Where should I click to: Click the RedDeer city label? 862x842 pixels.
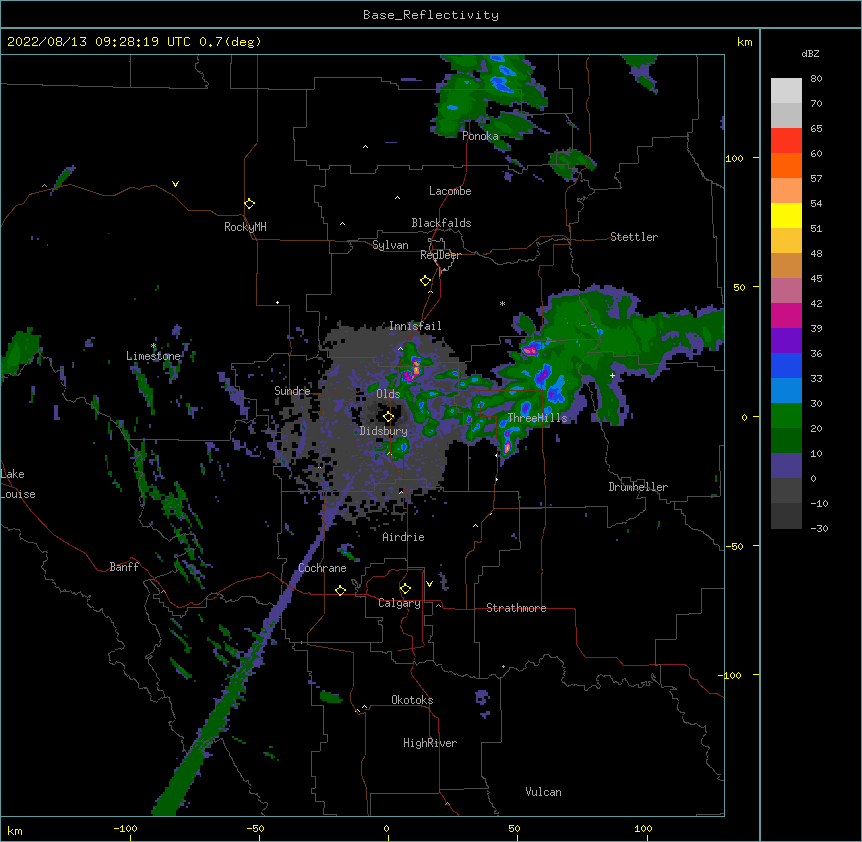pyautogui.click(x=440, y=255)
